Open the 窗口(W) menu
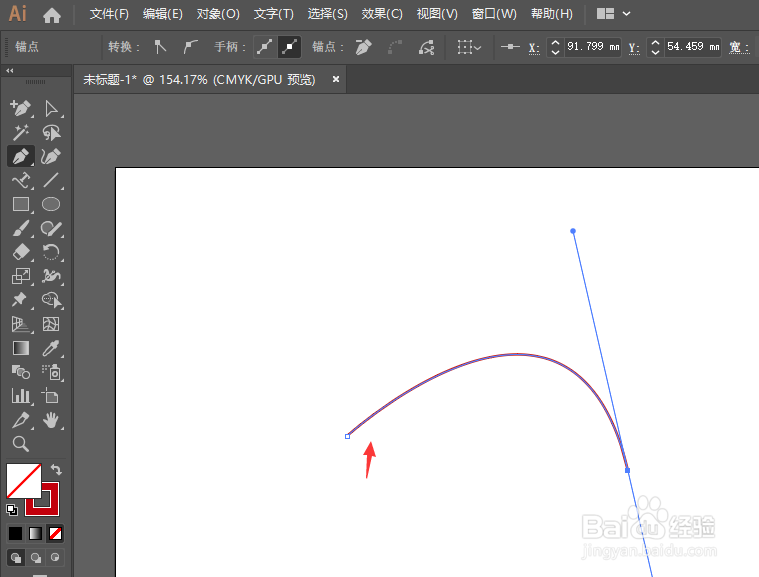This screenshot has width=759, height=577. (x=494, y=14)
